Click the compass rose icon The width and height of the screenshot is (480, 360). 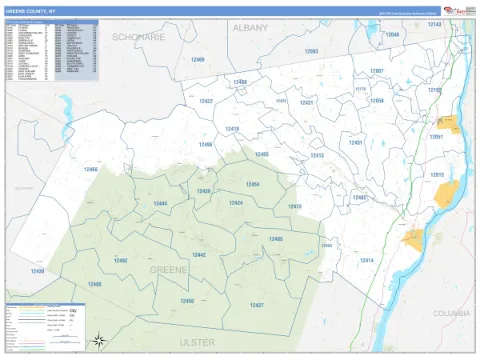(99, 341)
